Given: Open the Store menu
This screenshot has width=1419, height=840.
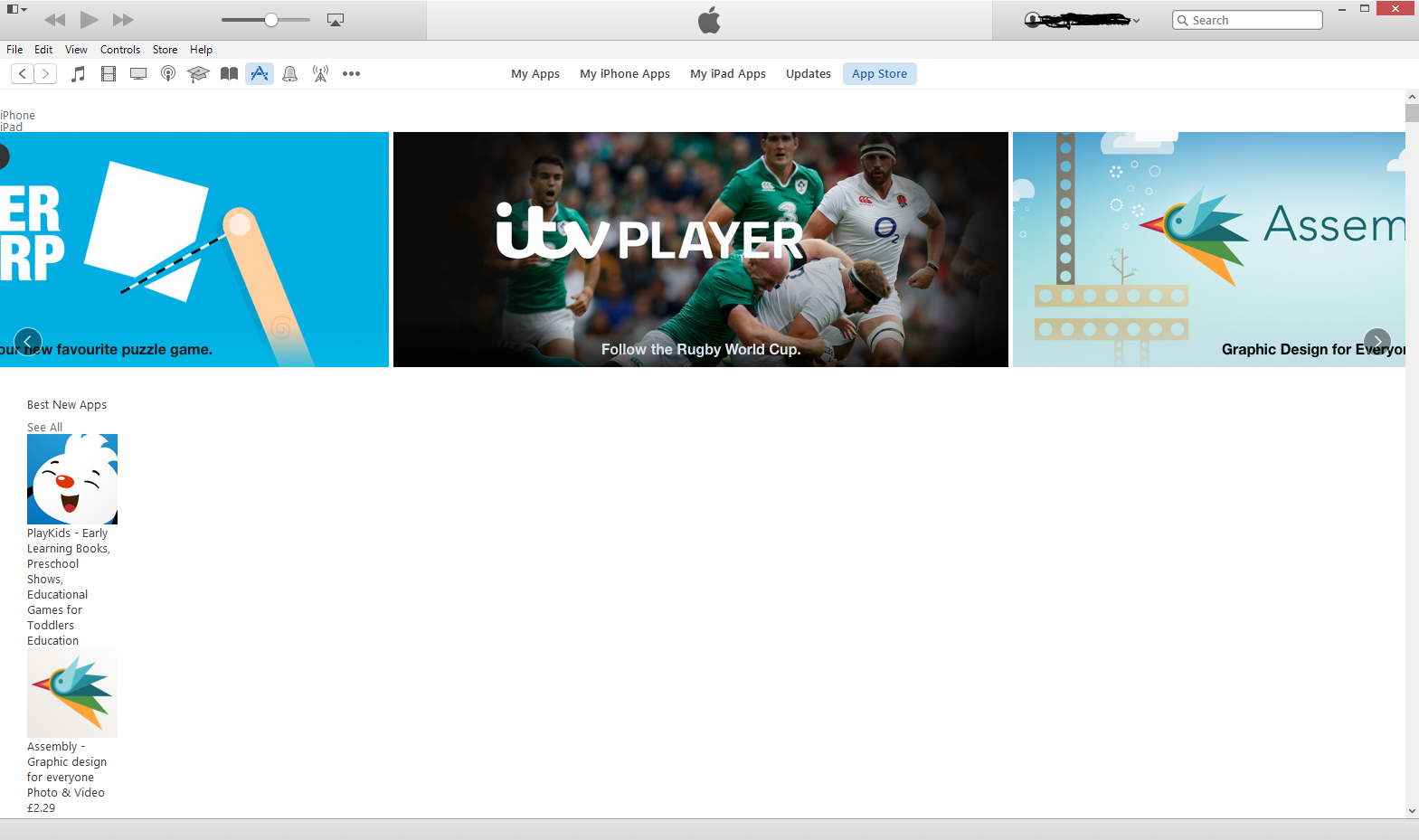Looking at the screenshot, I should (165, 50).
